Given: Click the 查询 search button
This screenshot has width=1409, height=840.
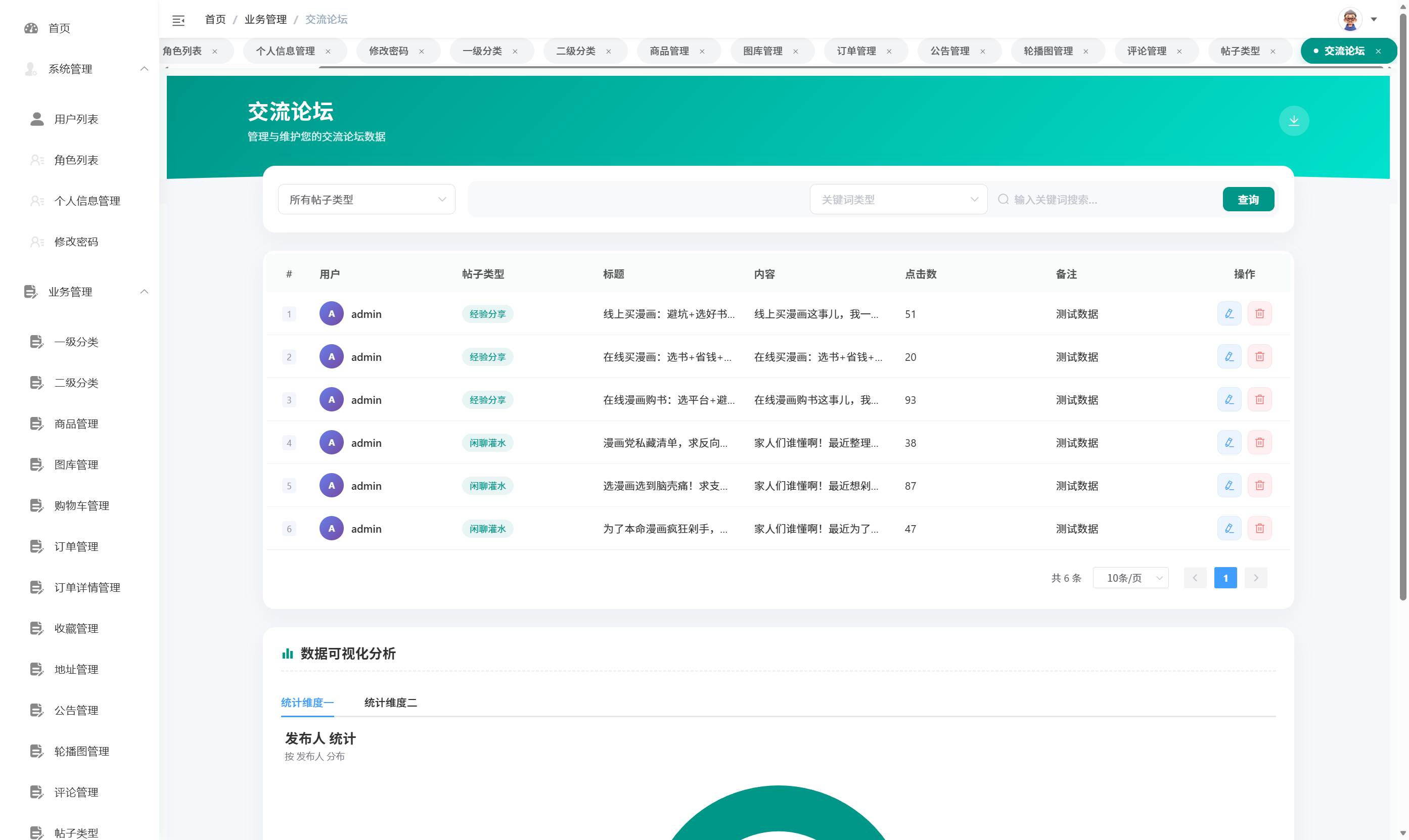Looking at the screenshot, I should (1248, 199).
